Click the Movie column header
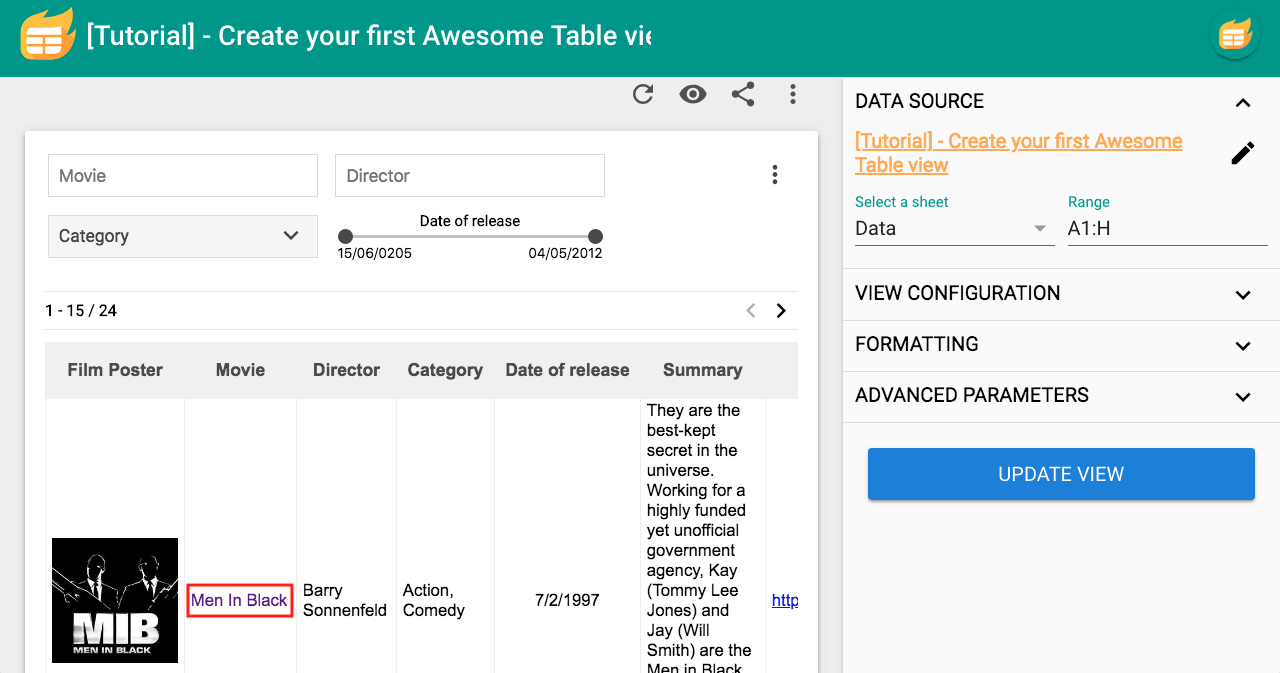The image size is (1280, 673). (240, 370)
